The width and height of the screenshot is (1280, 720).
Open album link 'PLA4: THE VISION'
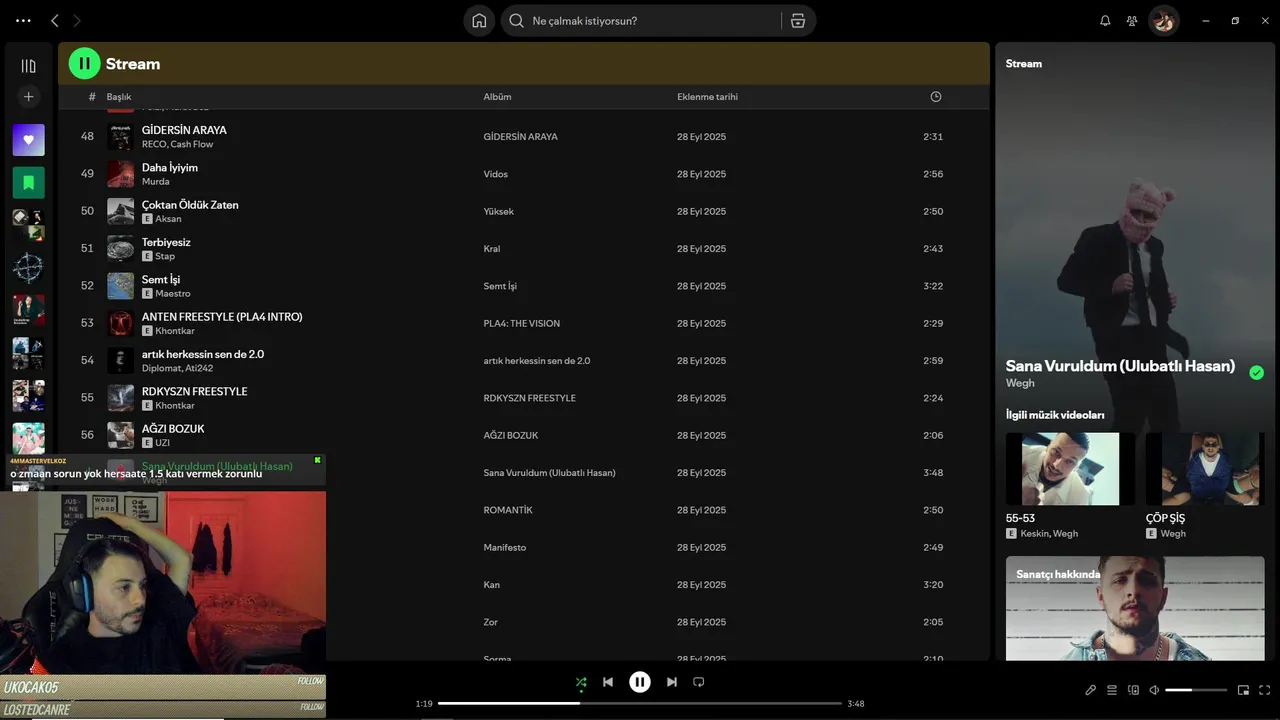click(x=521, y=323)
